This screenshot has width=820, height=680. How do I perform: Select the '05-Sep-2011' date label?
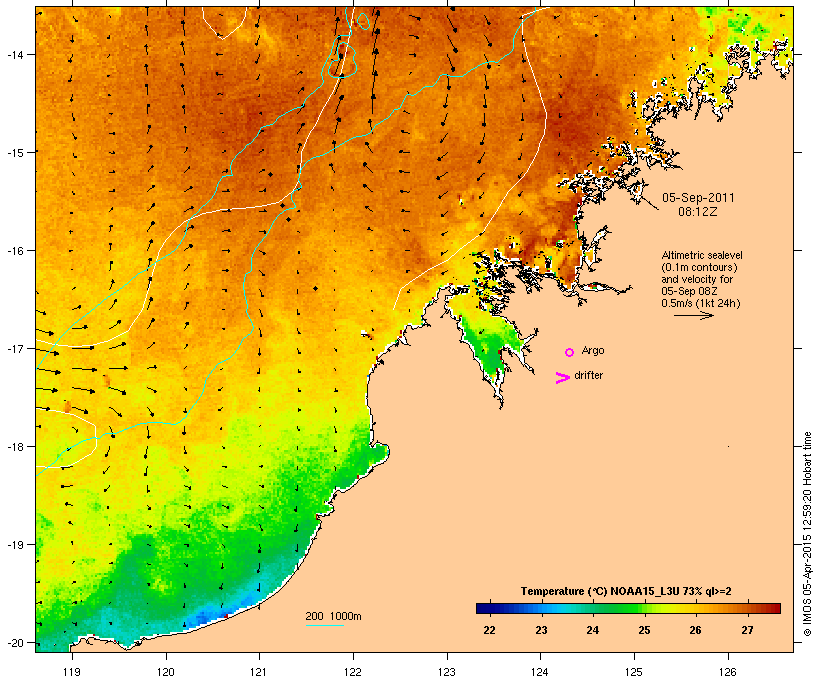point(698,198)
